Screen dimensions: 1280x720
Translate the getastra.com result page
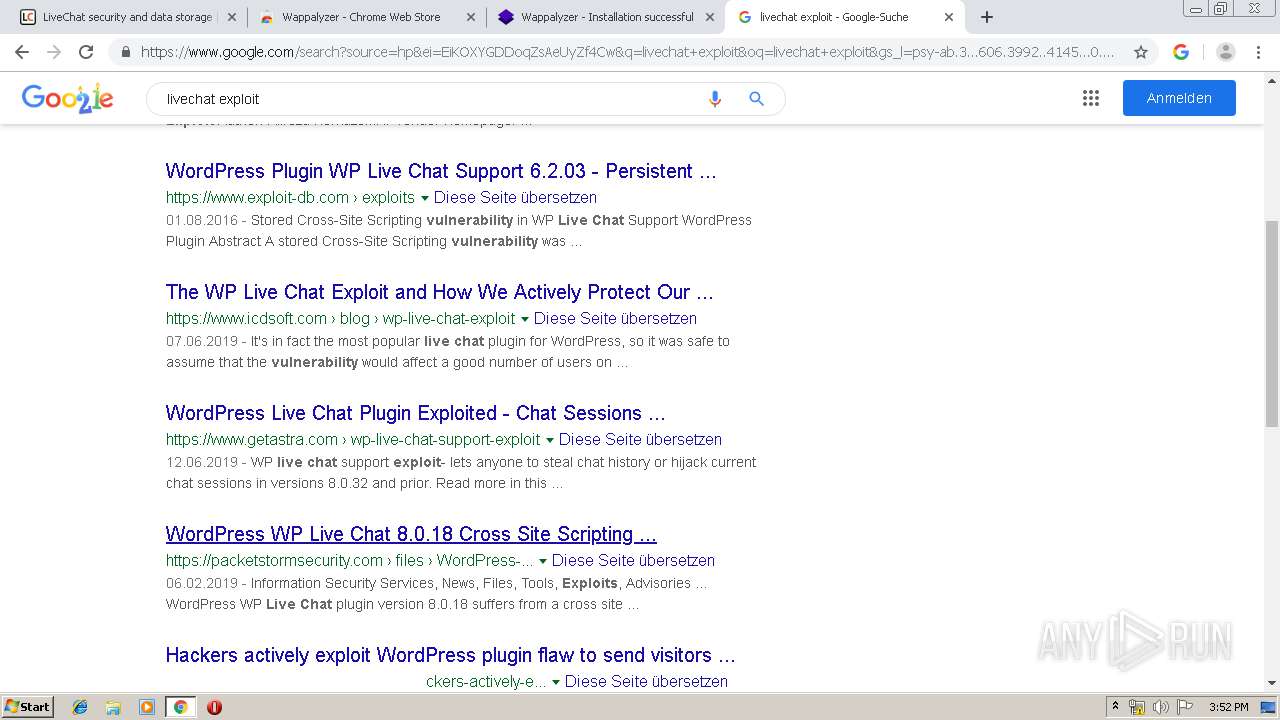[640, 440]
